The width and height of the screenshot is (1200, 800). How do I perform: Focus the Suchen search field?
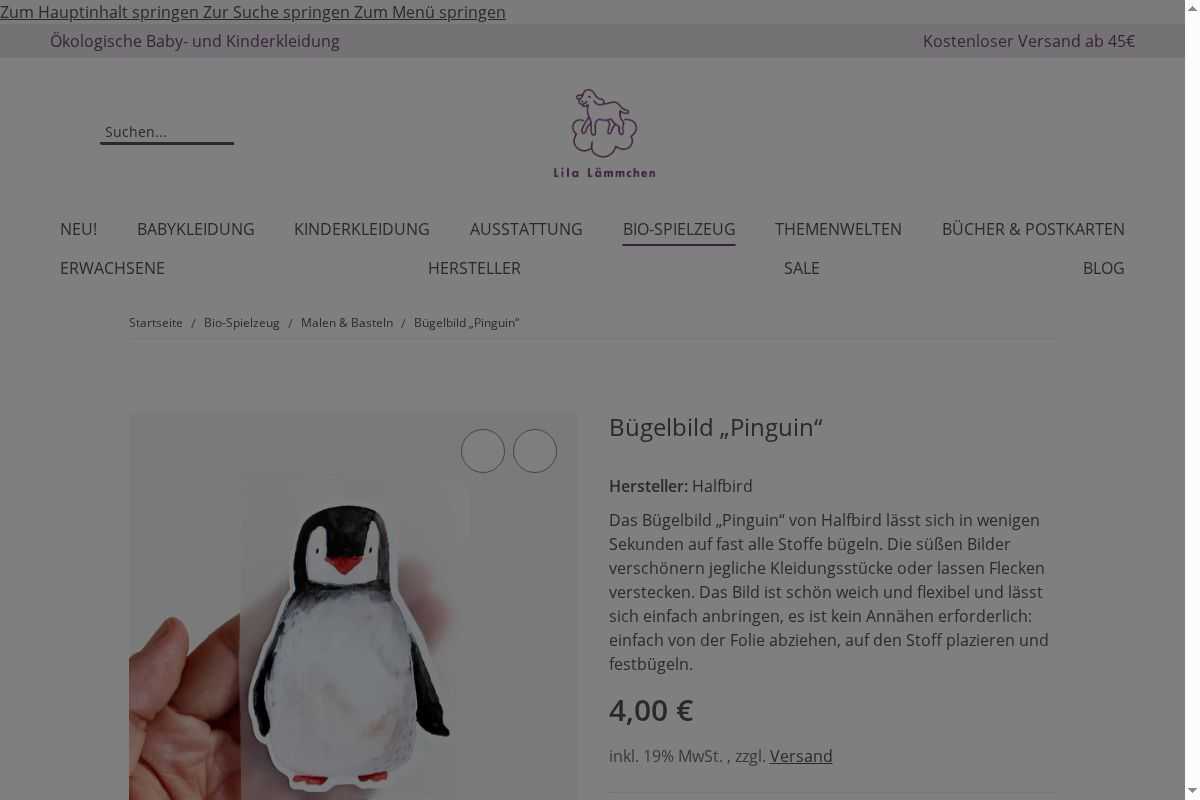click(167, 132)
